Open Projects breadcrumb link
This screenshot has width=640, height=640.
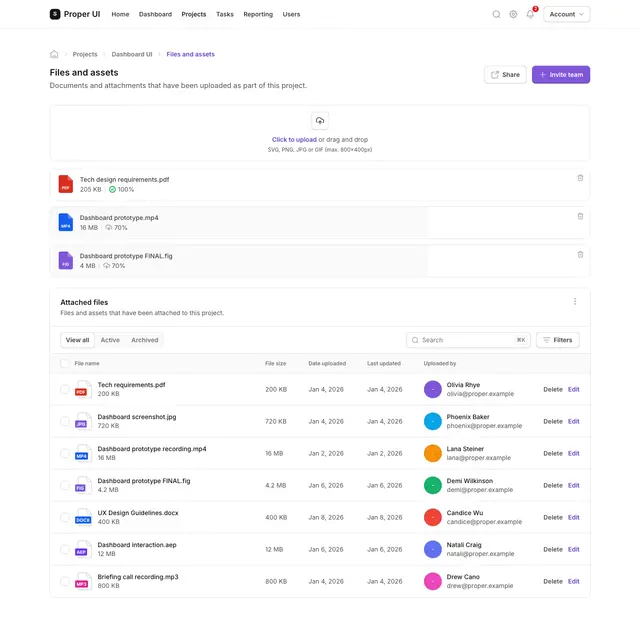point(85,54)
